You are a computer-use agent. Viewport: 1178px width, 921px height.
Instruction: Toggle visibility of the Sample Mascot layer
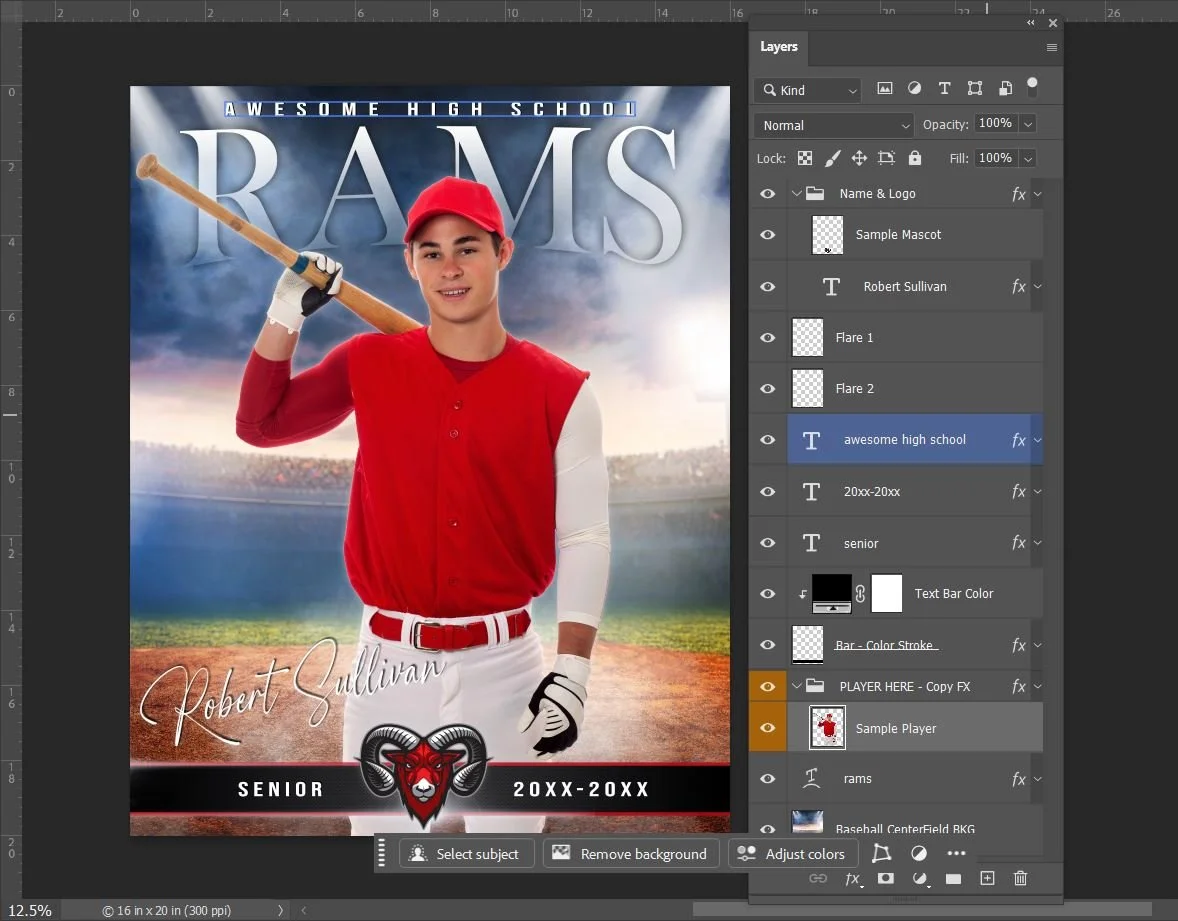tap(768, 235)
